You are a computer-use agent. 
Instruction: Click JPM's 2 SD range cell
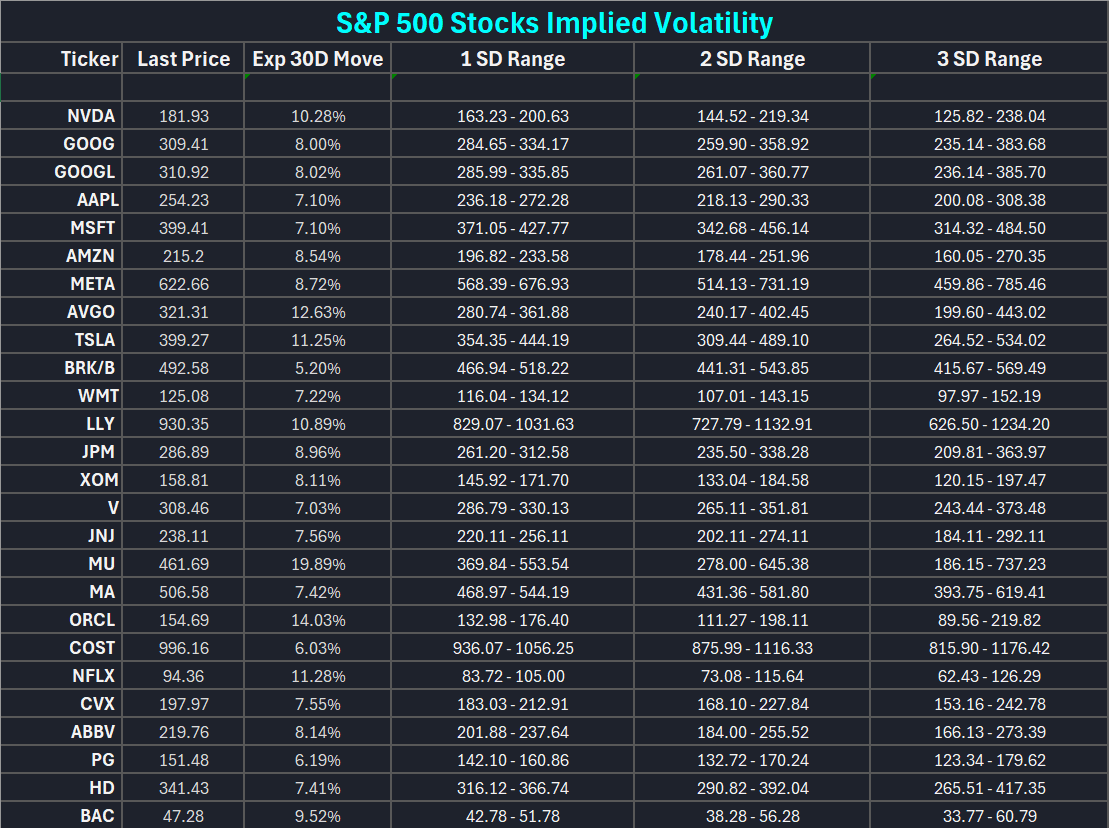coord(752,452)
